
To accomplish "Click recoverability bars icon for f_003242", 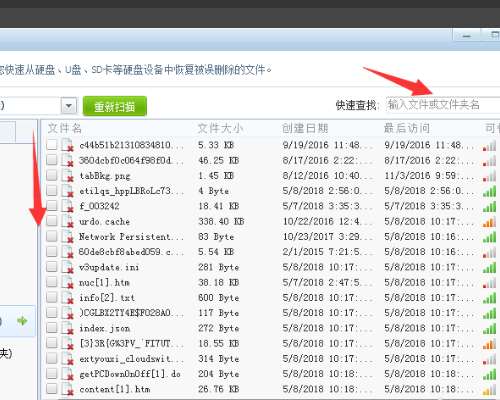I will click(489, 206).
